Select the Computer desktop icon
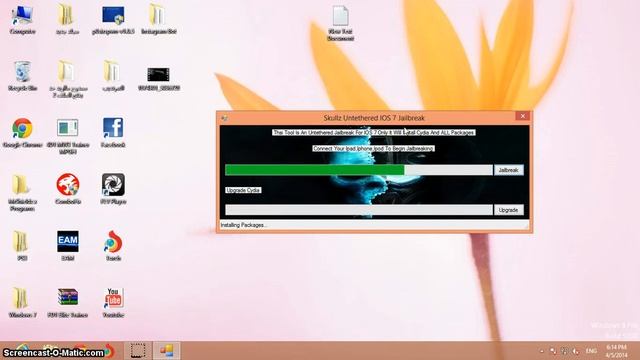The height and width of the screenshot is (360, 640). coord(22,20)
